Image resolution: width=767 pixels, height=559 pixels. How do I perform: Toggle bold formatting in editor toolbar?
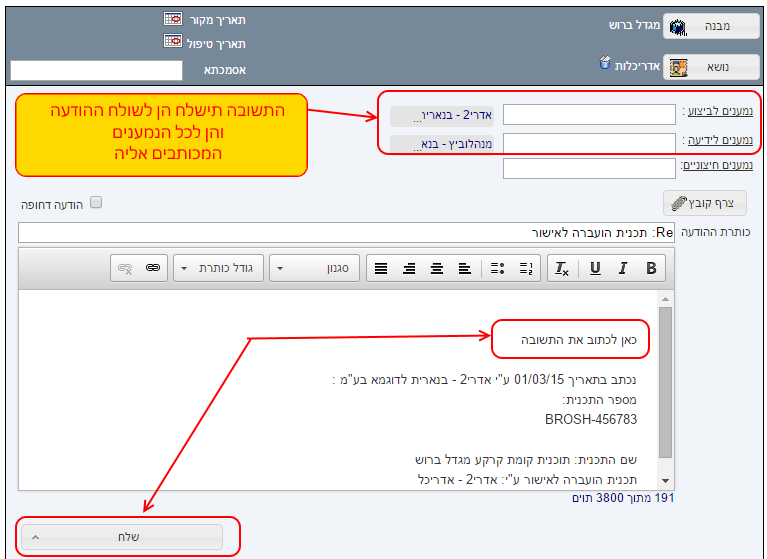click(651, 268)
